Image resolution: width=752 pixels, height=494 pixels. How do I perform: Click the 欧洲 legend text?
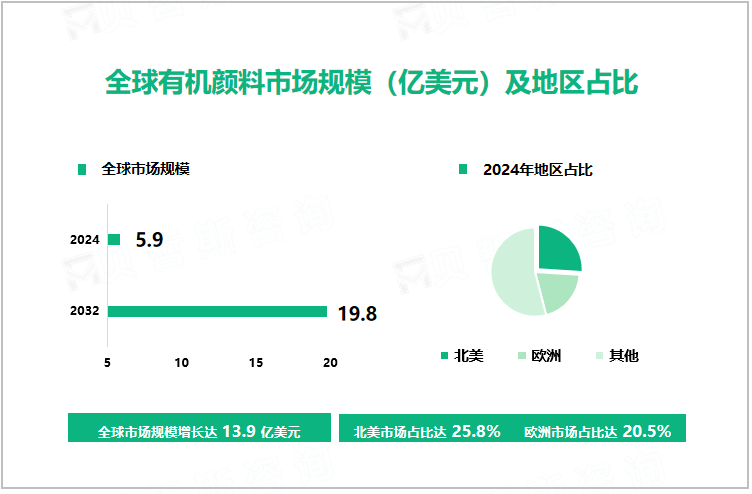[546, 356]
